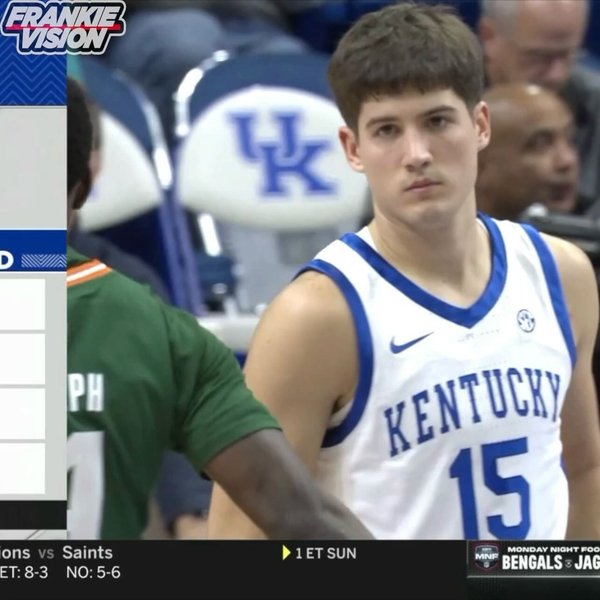This screenshot has width=600, height=600.
Task: Click the zigzag pattern icon on blue banner
Action: pos(44,261)
